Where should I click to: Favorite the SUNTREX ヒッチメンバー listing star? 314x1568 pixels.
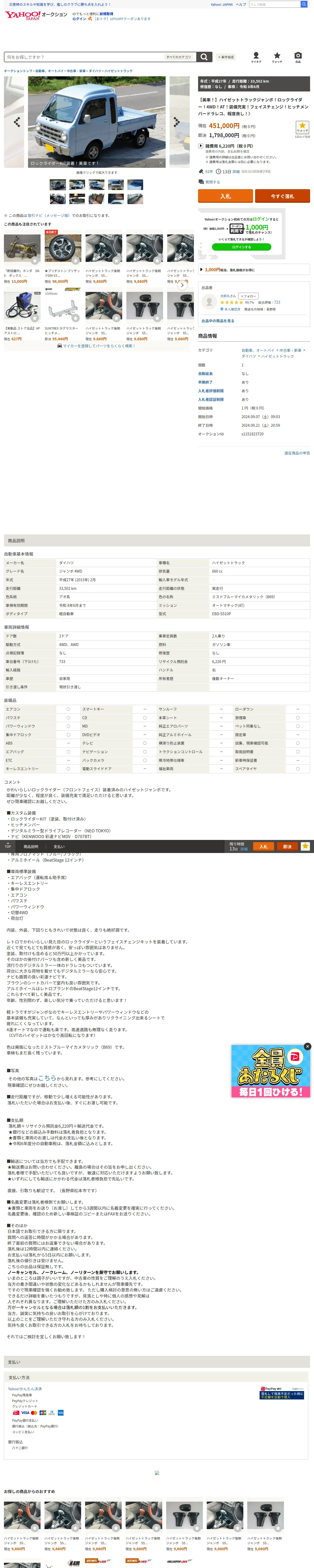tap(76, 318)
